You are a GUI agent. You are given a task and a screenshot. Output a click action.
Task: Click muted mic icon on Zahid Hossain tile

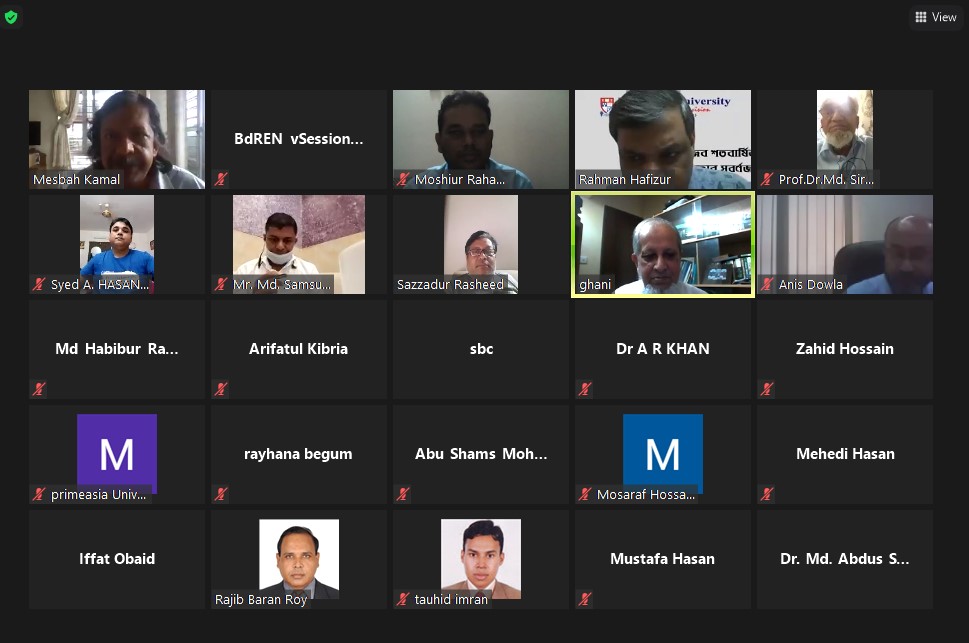point(767,389)
